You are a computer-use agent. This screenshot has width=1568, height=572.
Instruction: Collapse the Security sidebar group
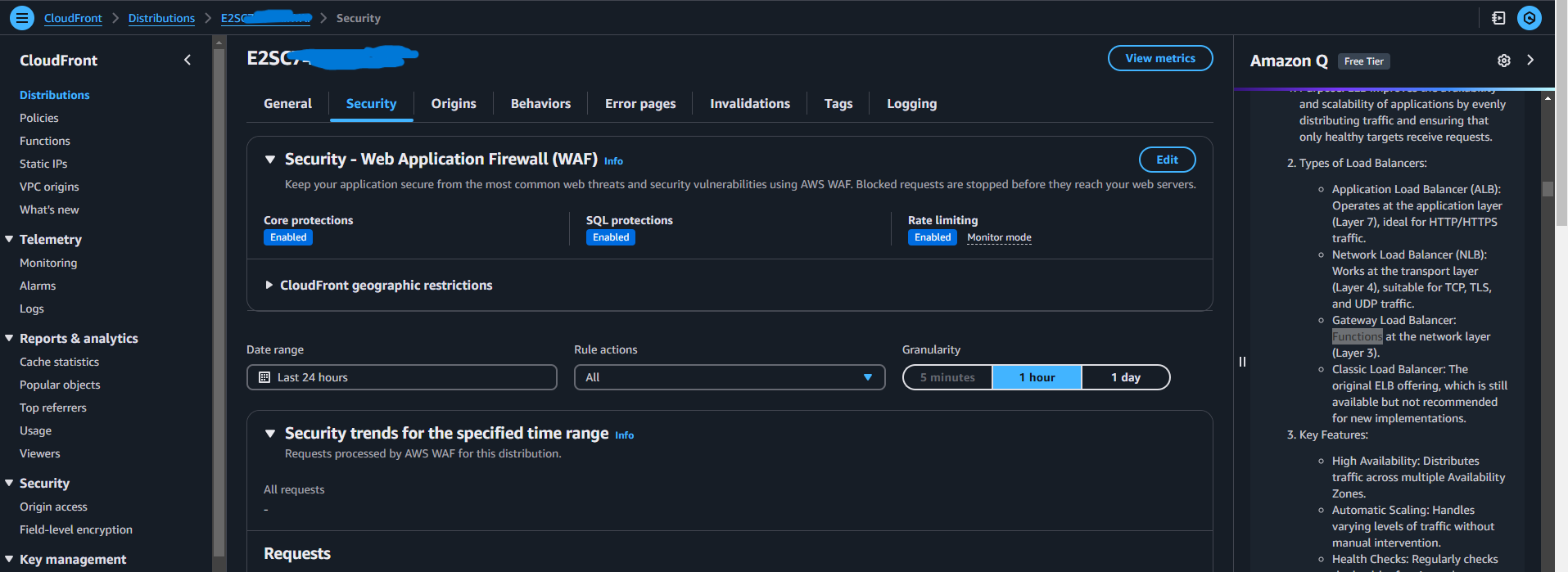tap(9, 483)
